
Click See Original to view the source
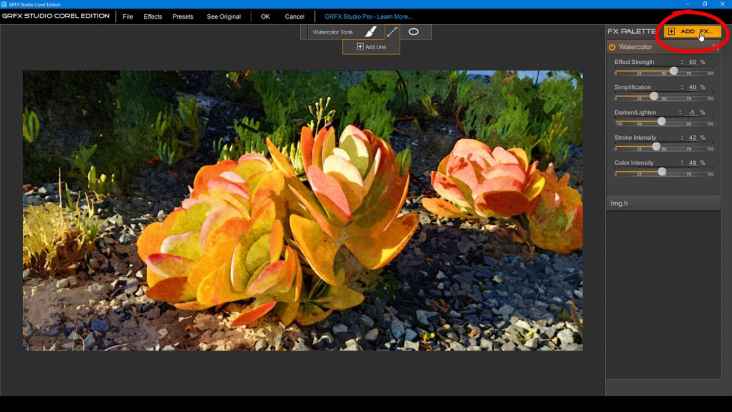pyautogui.click(x=223, y=17)
